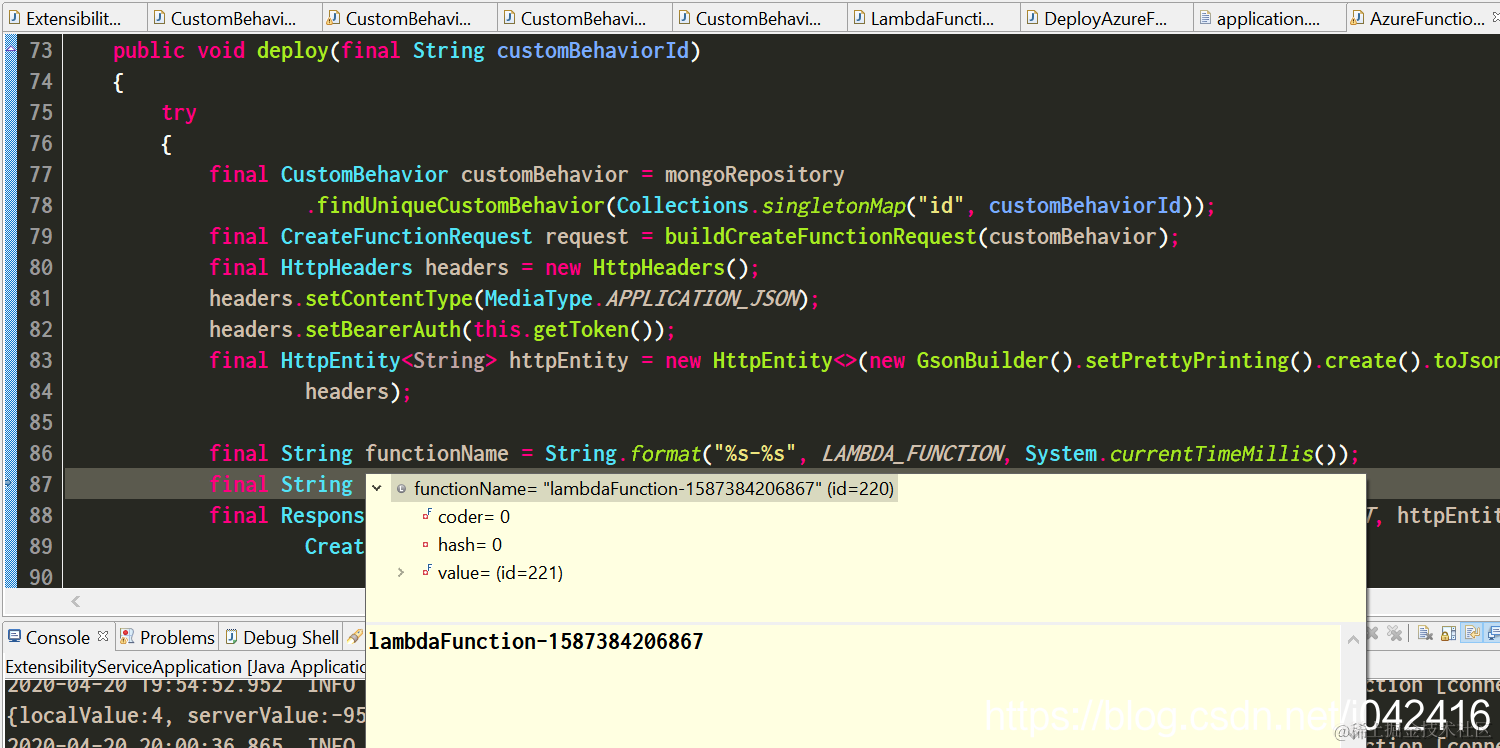Click the ExtensibilityServiceApplication console launch label
This screenshot has width=1500, height=748.
(x=184, y=666)
